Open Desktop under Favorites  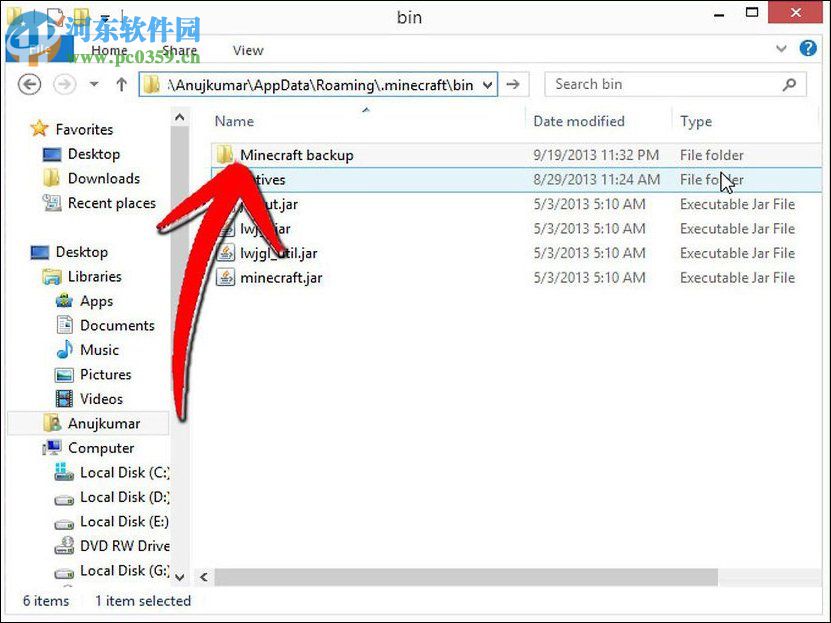[94, 154]
